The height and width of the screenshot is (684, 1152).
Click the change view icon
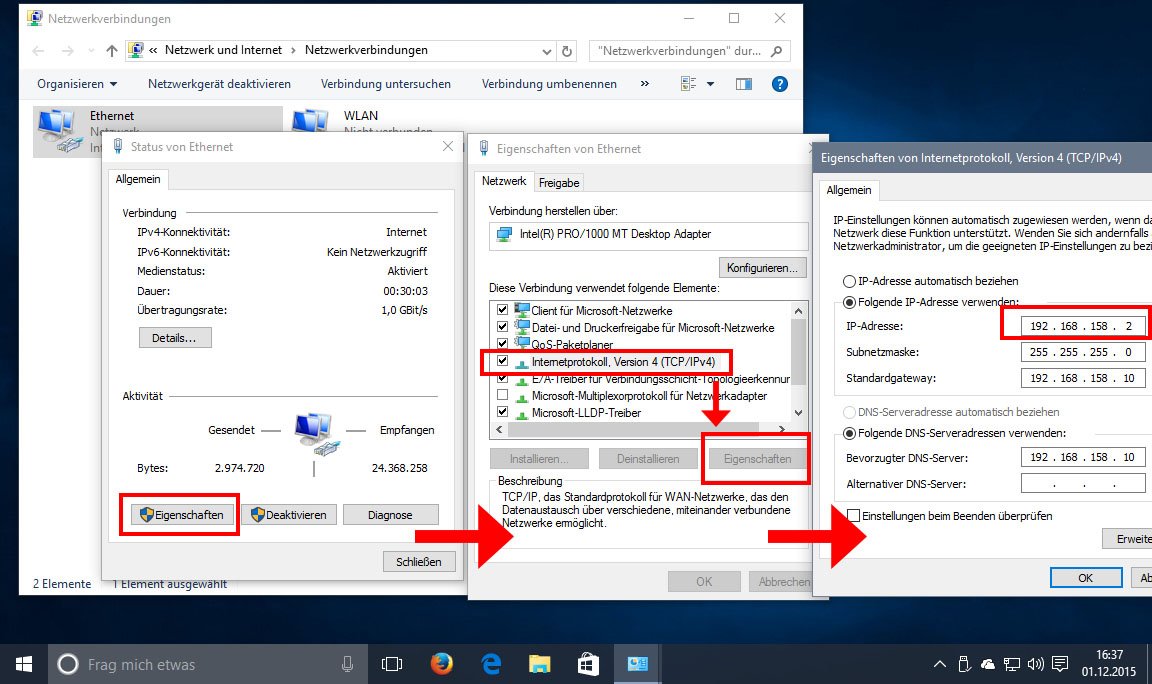[688, 84]
